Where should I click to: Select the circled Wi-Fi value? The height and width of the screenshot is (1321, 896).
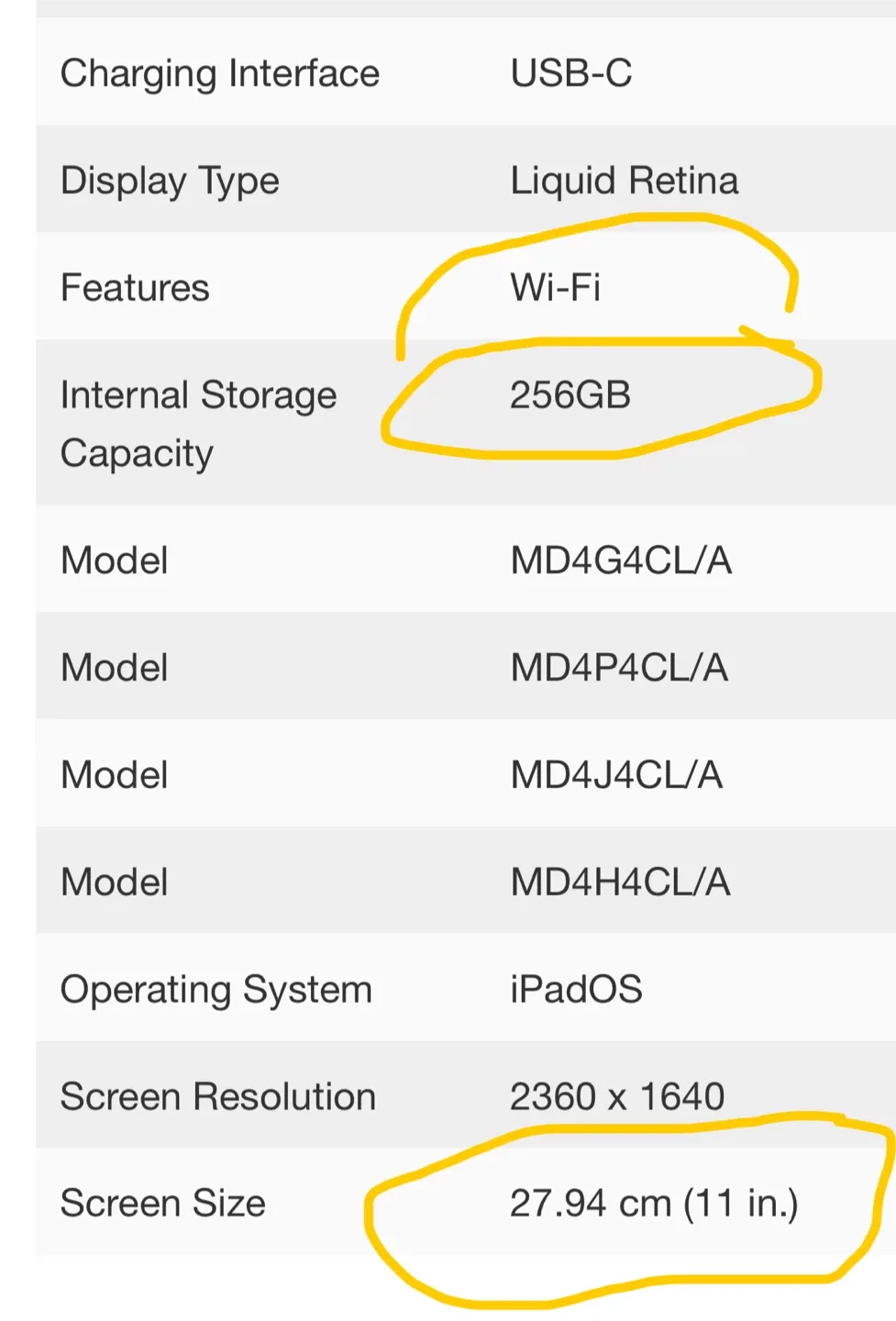555,288
